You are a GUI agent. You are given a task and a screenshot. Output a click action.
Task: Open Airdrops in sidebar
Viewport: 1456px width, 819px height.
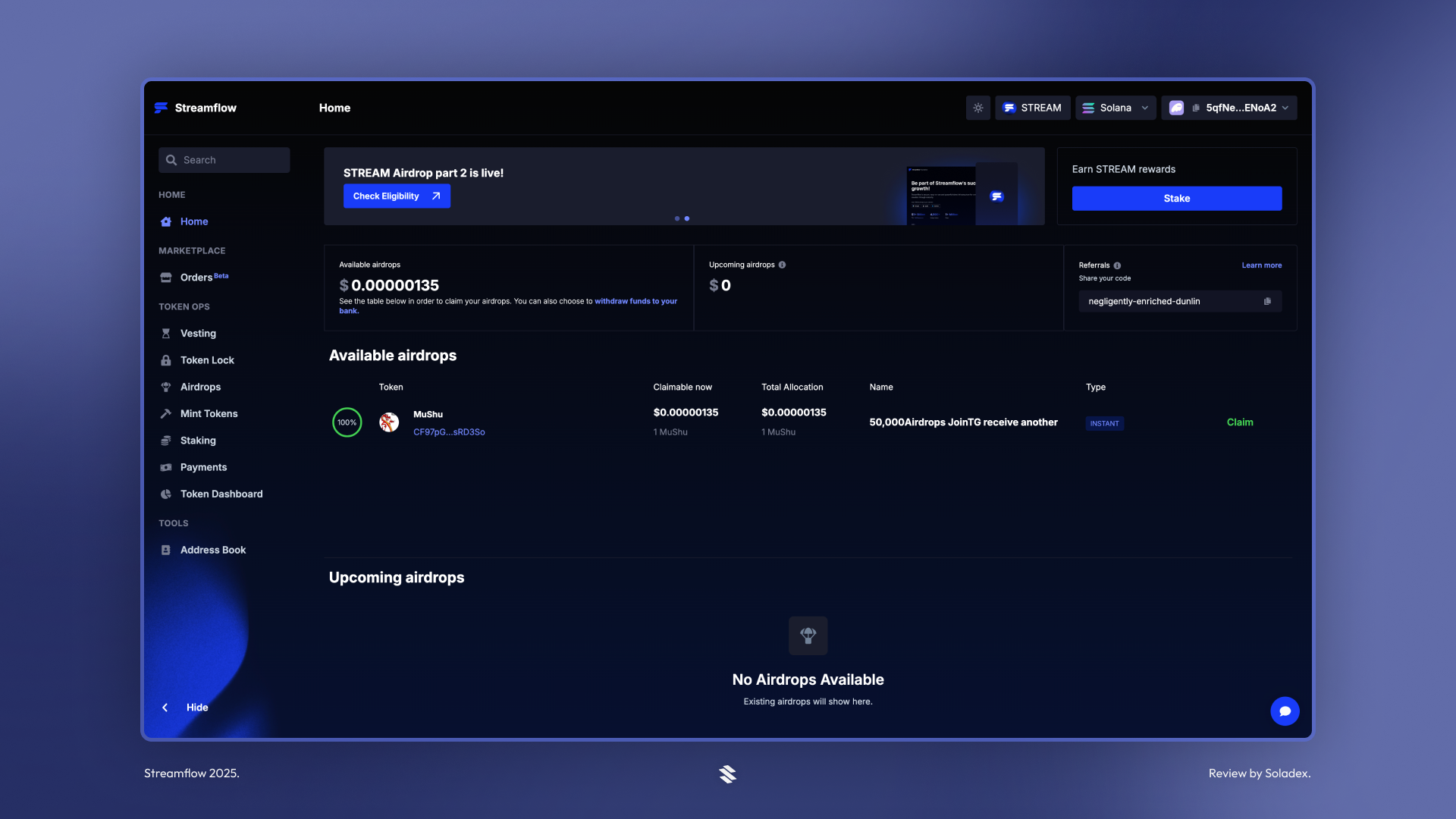point(200,387)
